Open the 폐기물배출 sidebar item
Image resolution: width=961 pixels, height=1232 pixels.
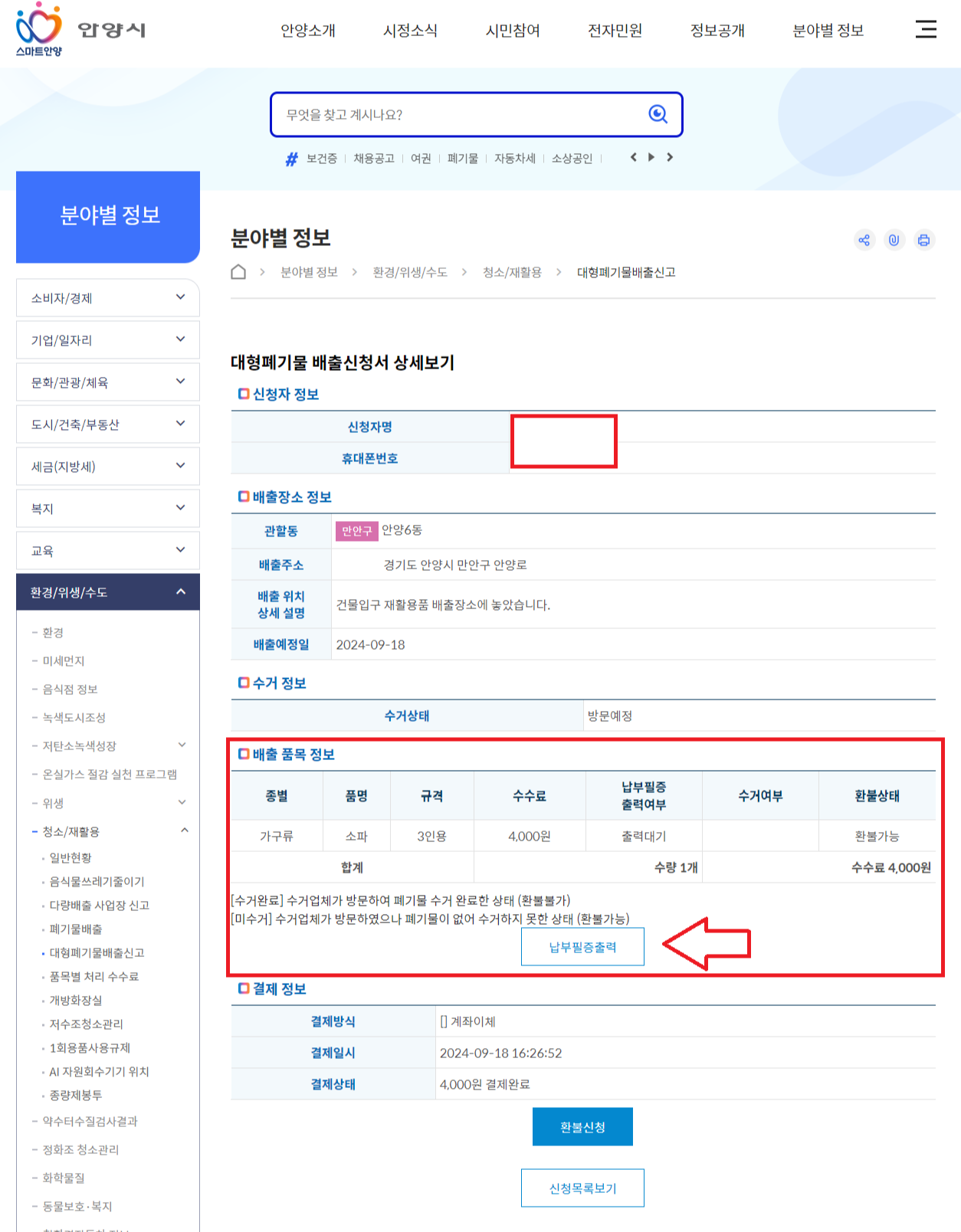click(x=76, y=929)
